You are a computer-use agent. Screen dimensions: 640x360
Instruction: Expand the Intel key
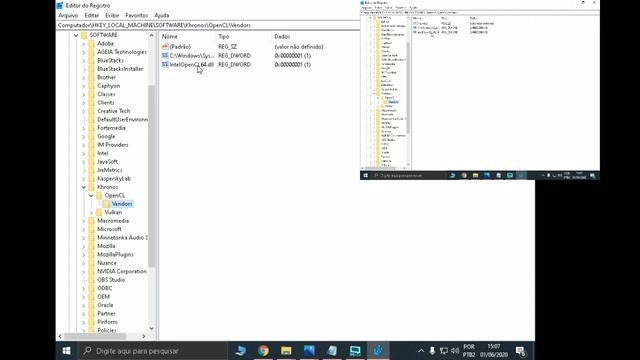point(84,153)
